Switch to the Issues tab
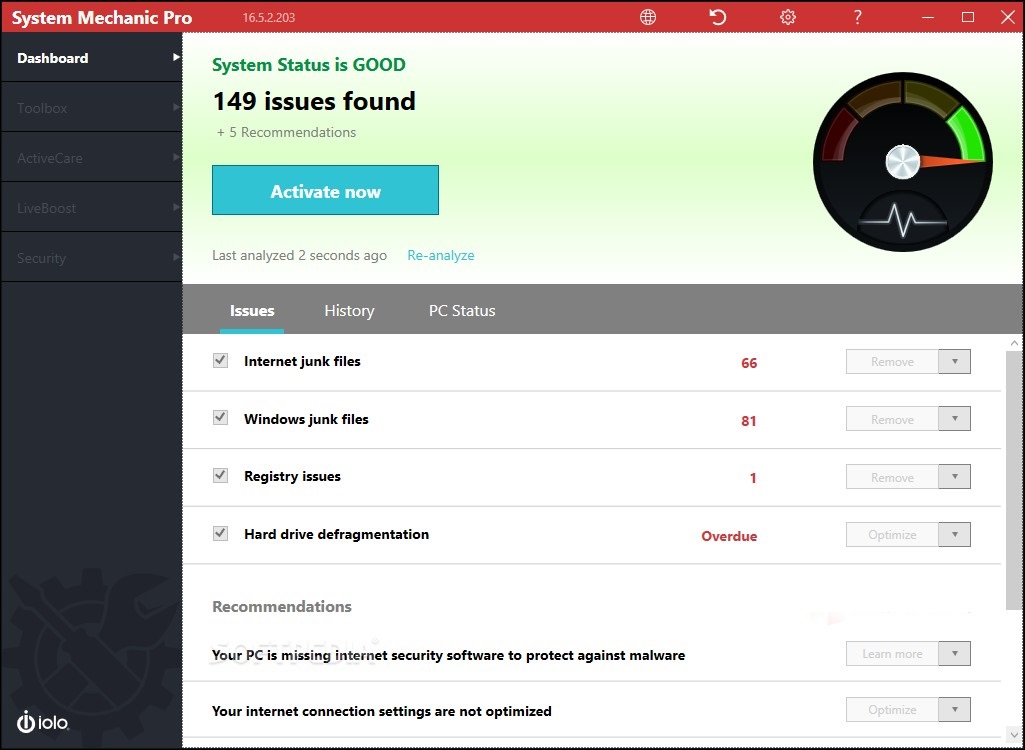The width and height of the screenshot is (1025, 750). [x=252, y=311]
